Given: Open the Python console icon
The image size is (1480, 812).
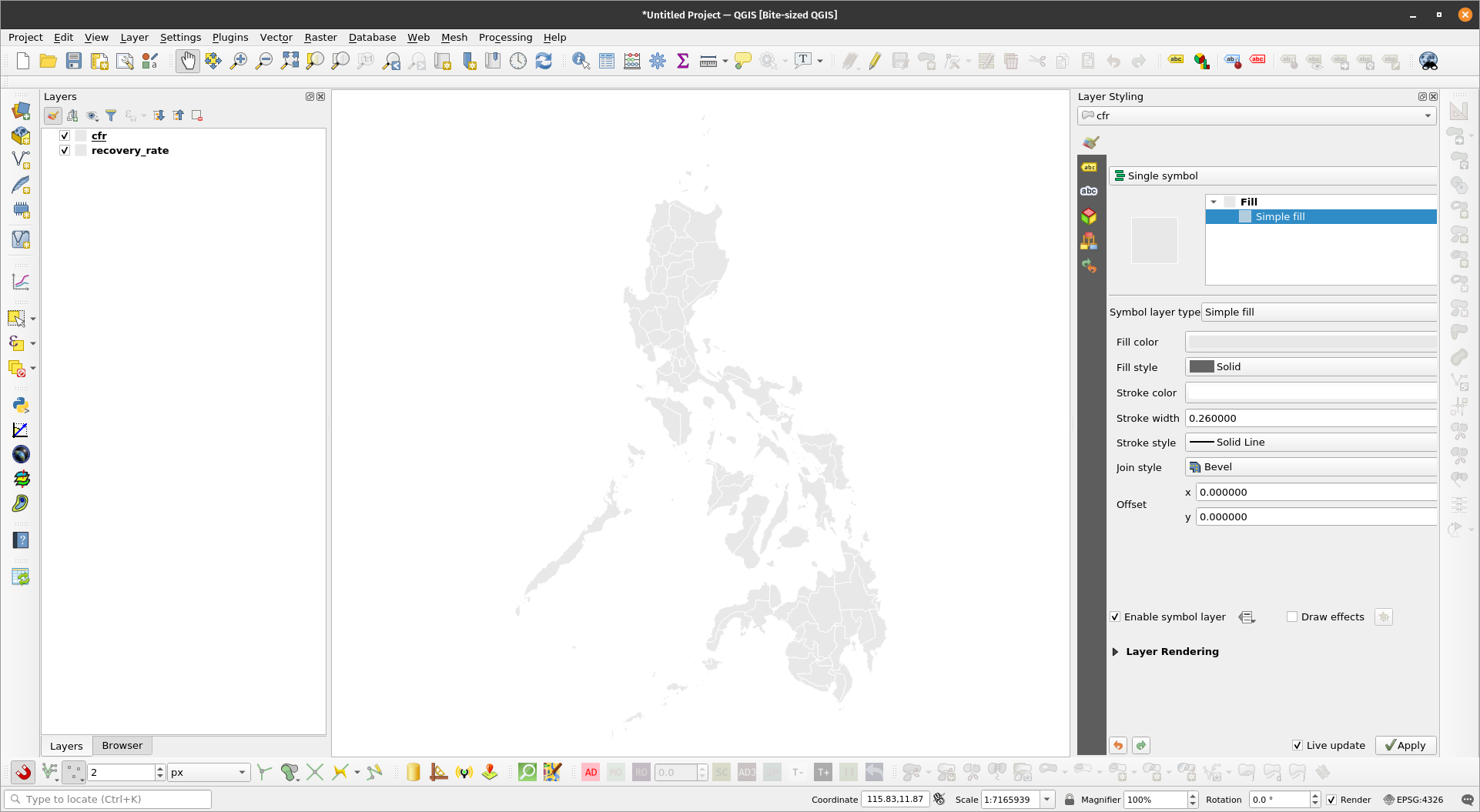Looking at the screenshot, I should tap(21, 405).
